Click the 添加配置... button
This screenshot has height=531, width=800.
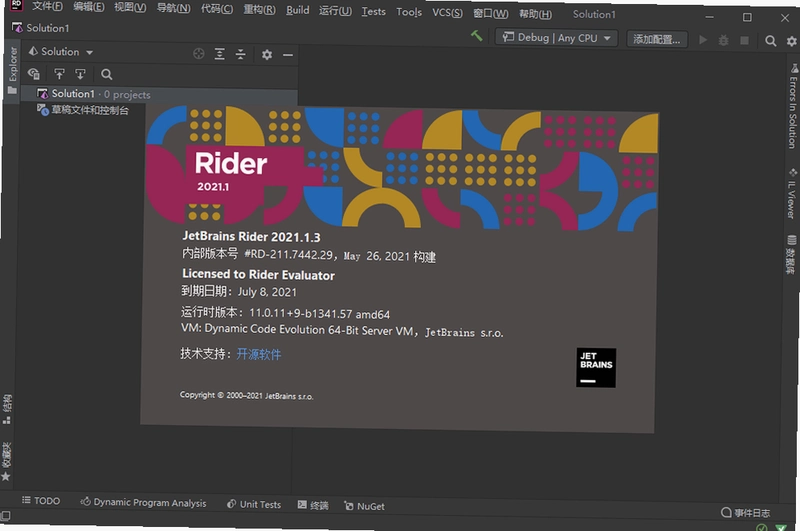657,39
